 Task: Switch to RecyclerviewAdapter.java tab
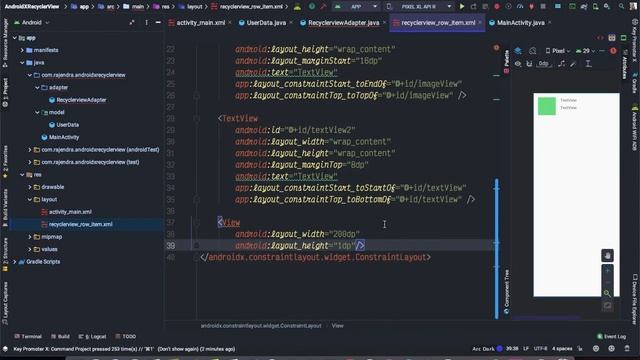coord(343,23)
